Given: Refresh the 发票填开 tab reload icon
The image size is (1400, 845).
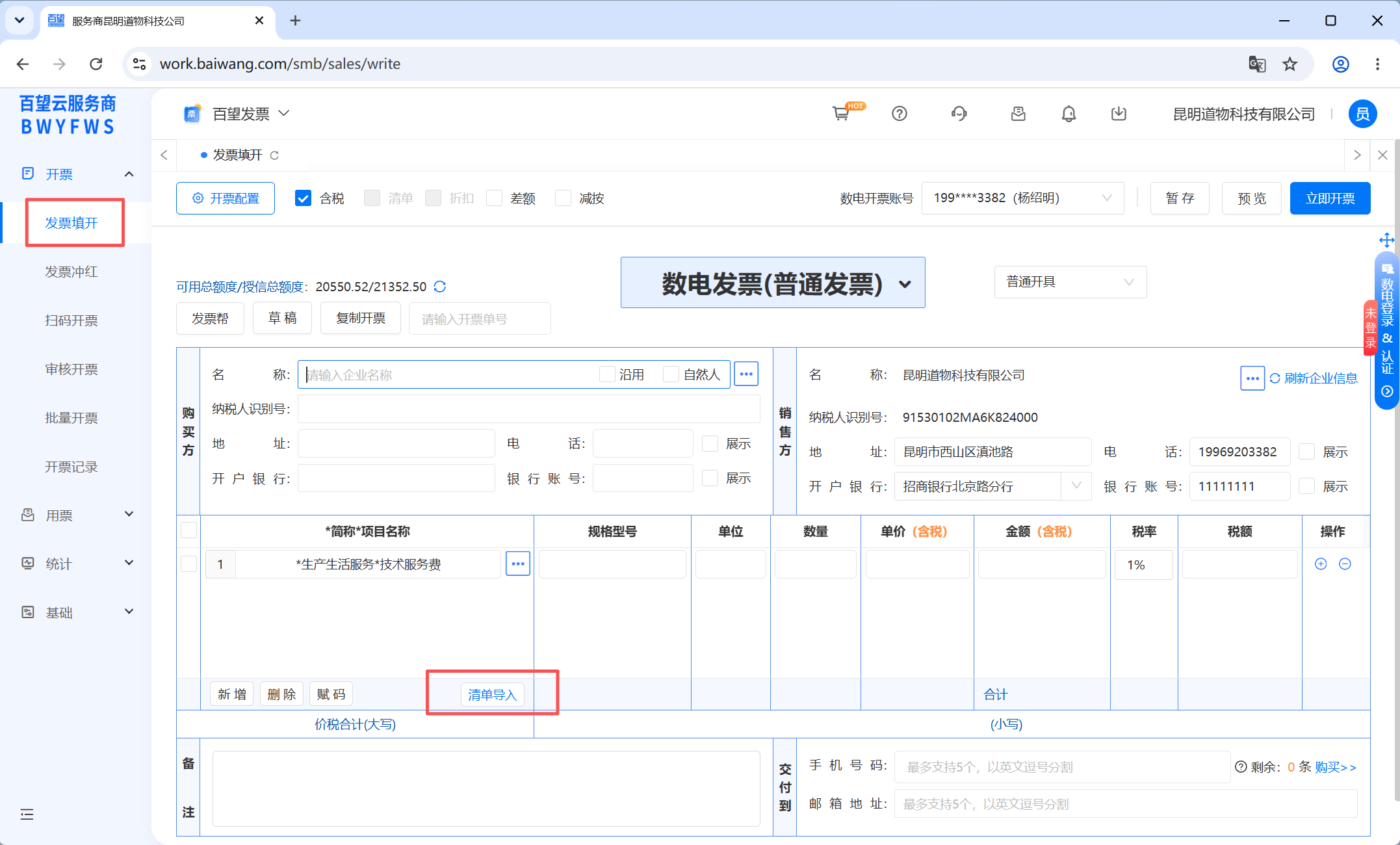Looking at the screenshot, I should [x=274, y=155].
